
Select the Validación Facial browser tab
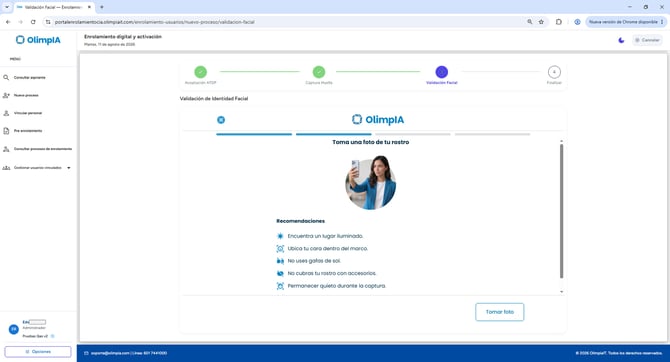pos(54,7)
